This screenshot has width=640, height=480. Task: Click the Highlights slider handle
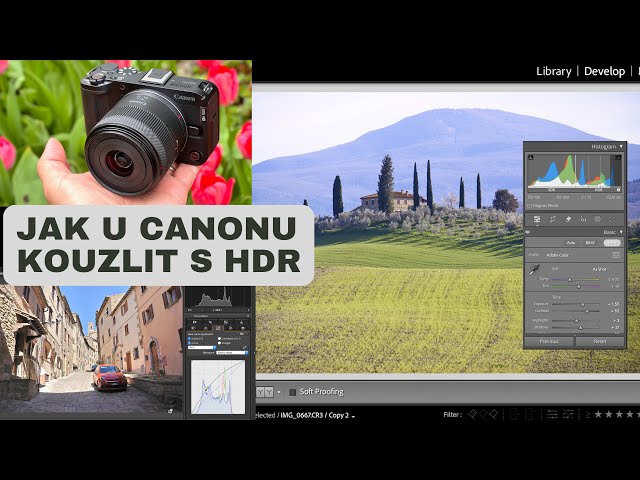point(576,321)
